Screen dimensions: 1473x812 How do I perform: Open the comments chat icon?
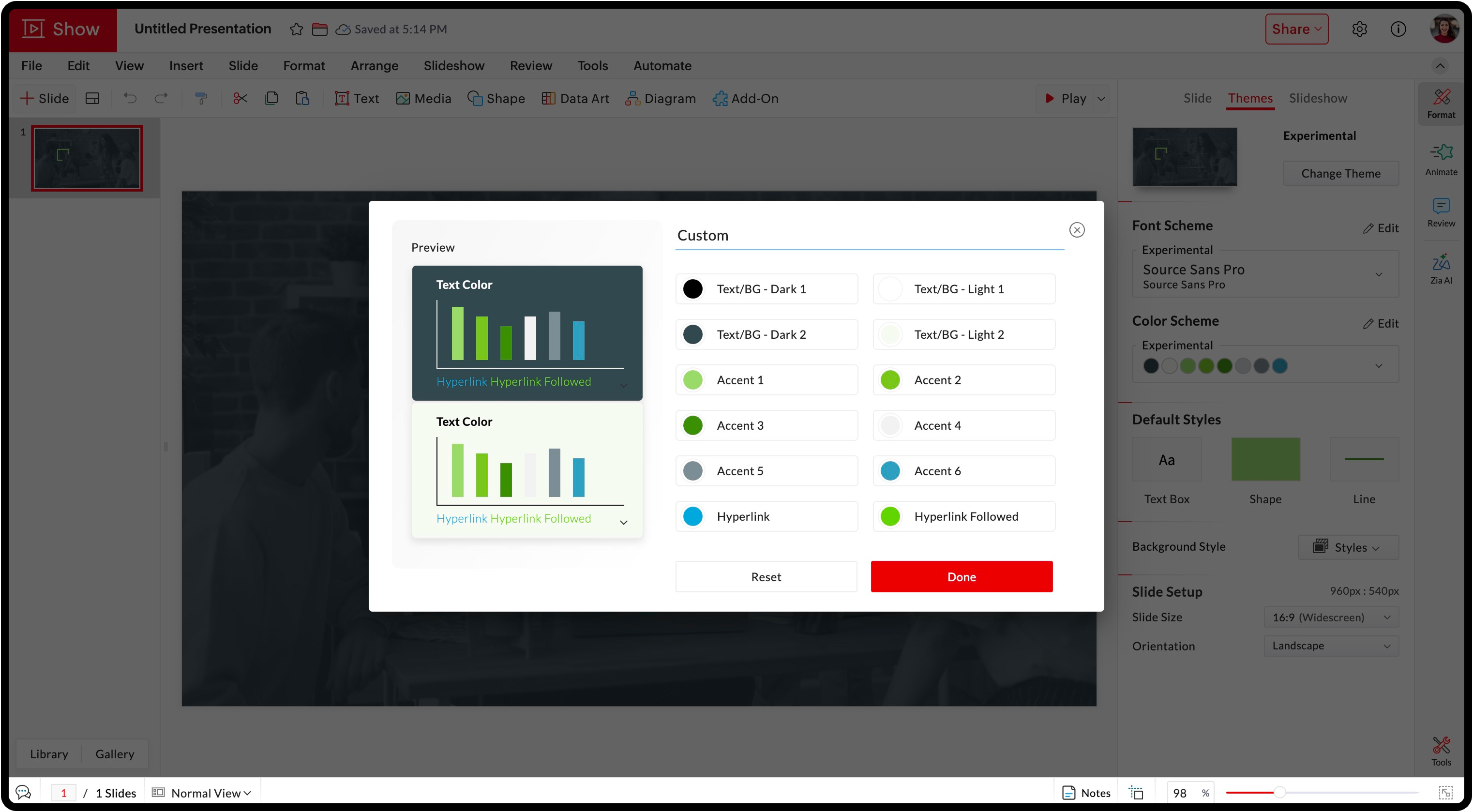[x=23, y=792]
